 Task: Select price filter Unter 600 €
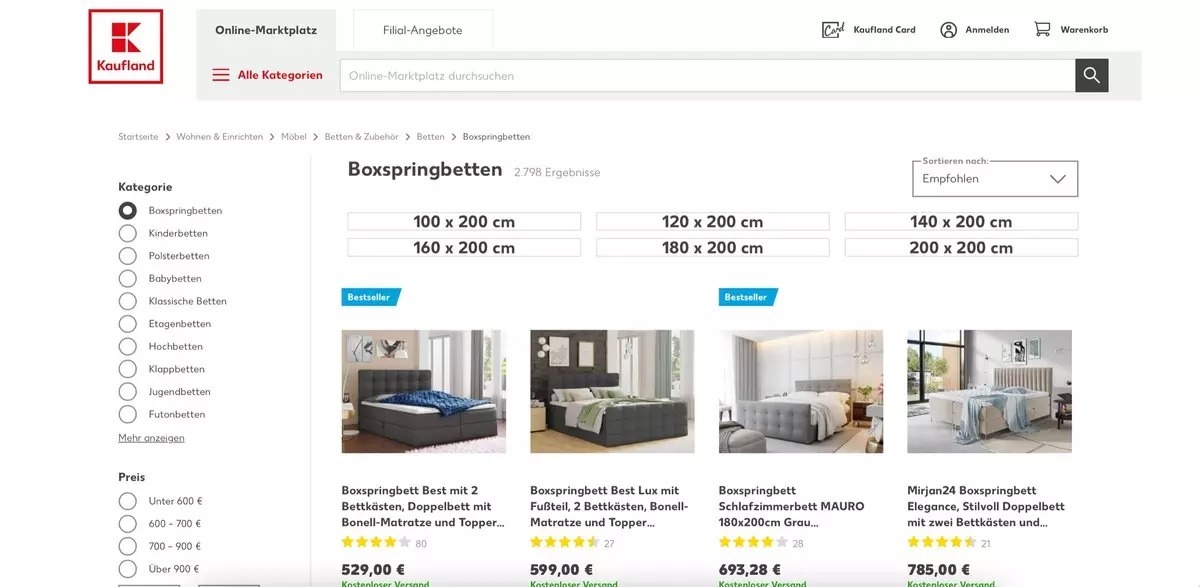(x=128, y=501)
